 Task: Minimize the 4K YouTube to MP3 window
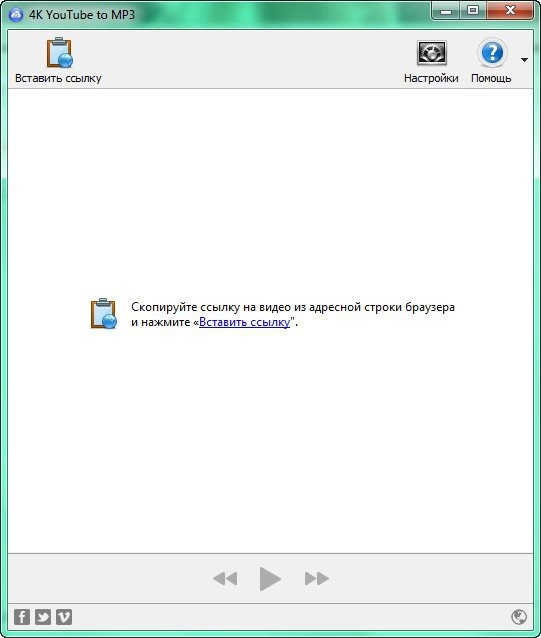(446, 11)
